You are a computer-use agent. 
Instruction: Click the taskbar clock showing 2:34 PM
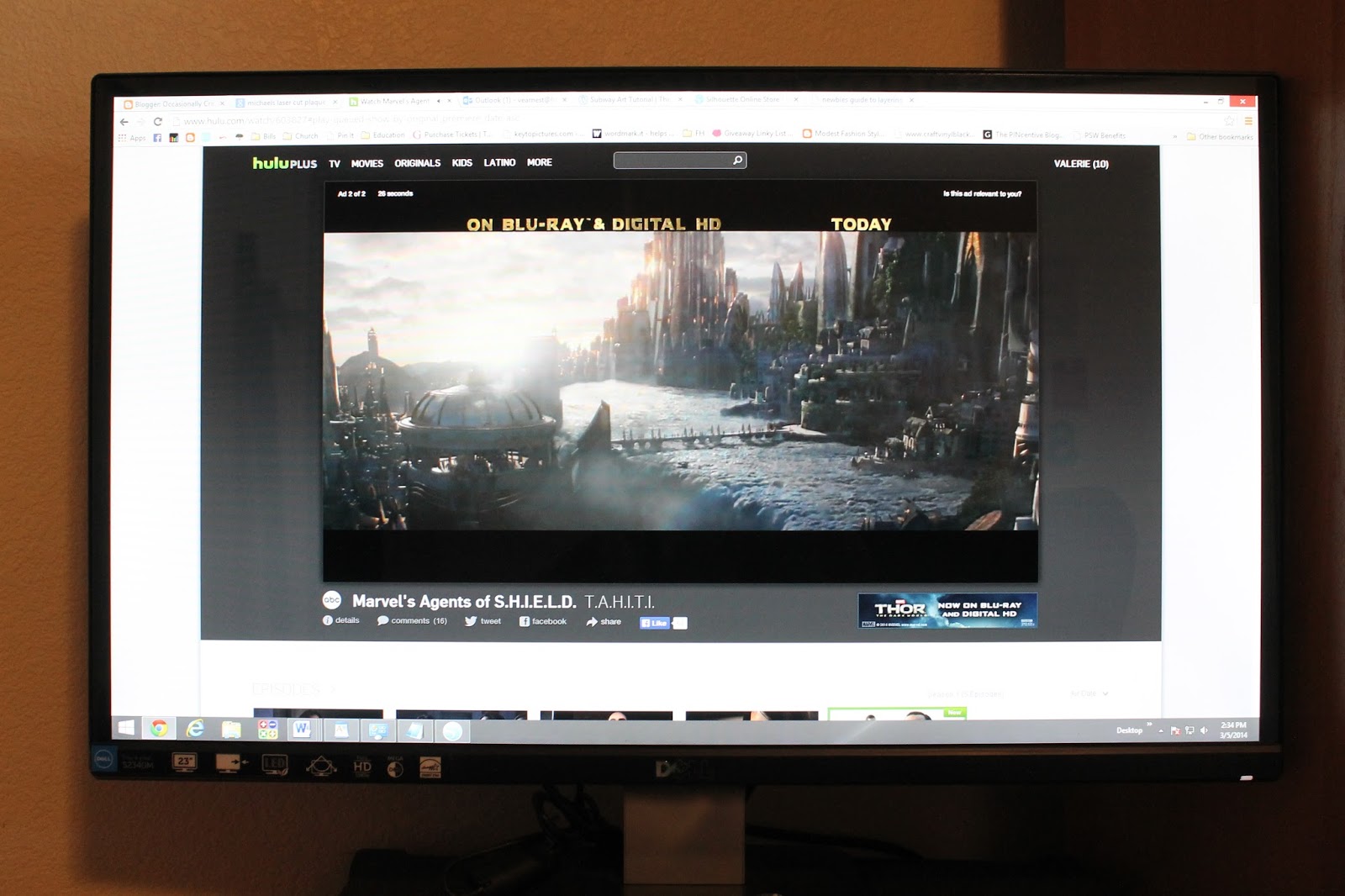pos(1233,730)
